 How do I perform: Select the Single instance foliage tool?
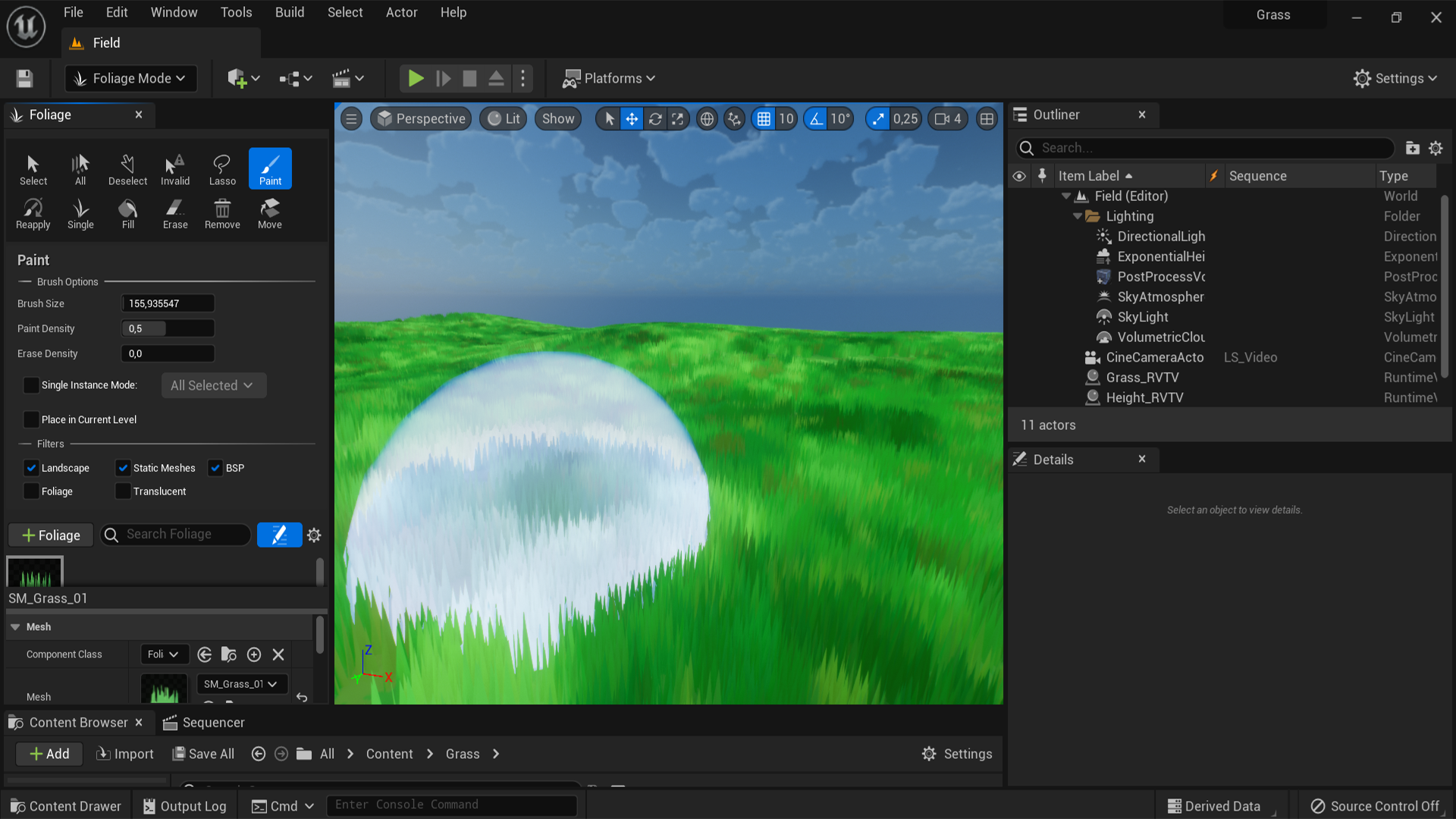(80, 213)
